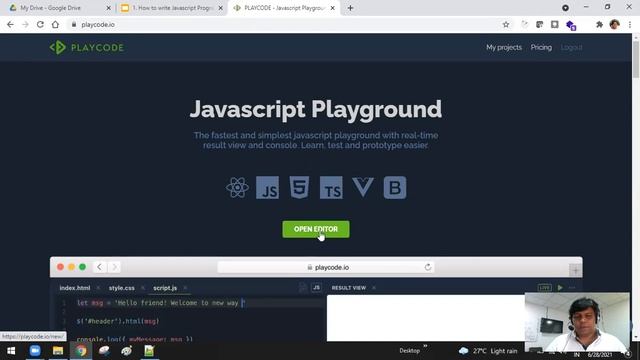Click the Logout link

tap(571, 47)
